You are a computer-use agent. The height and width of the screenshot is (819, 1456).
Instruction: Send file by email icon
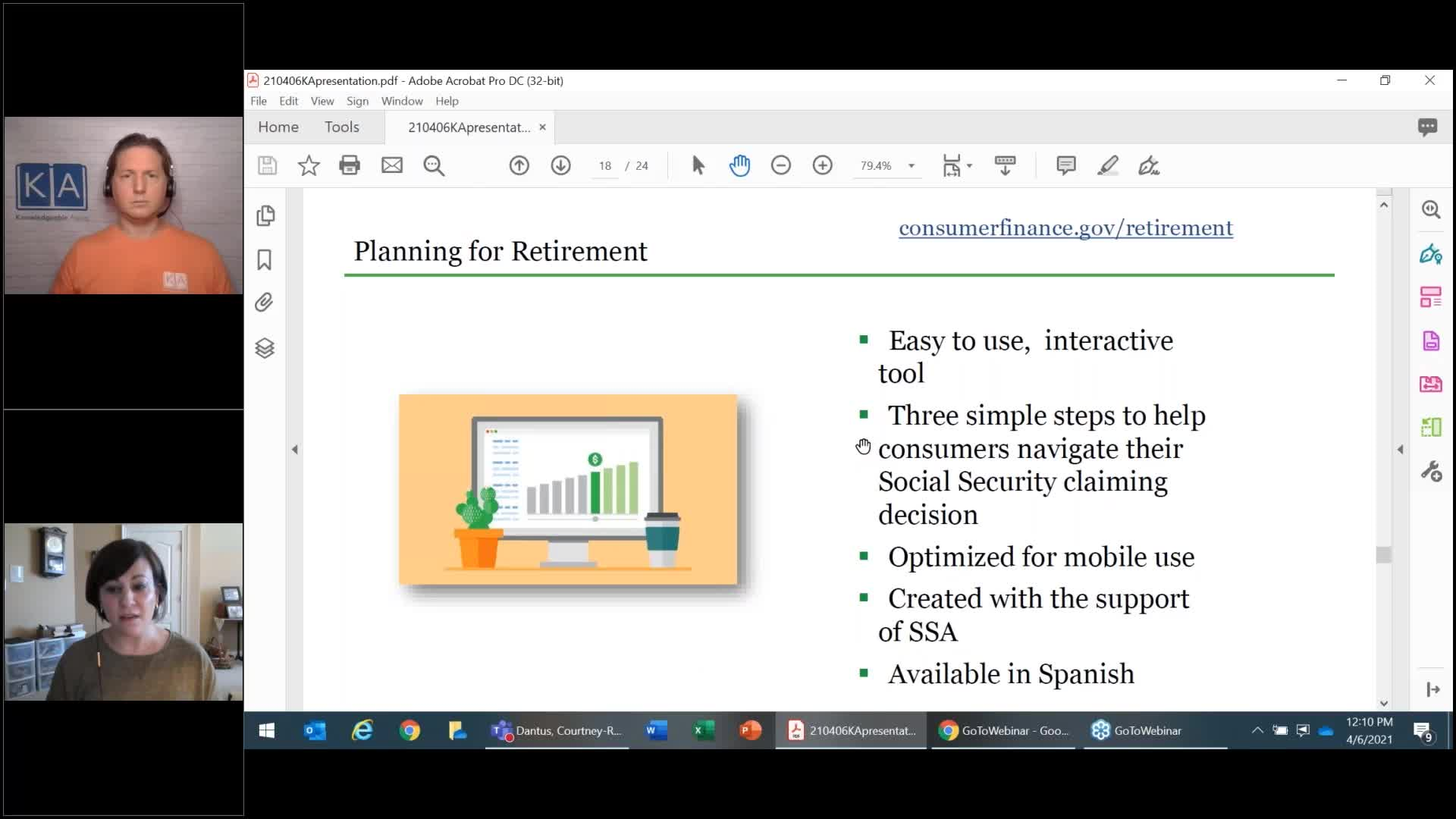[x=392, y=165]
